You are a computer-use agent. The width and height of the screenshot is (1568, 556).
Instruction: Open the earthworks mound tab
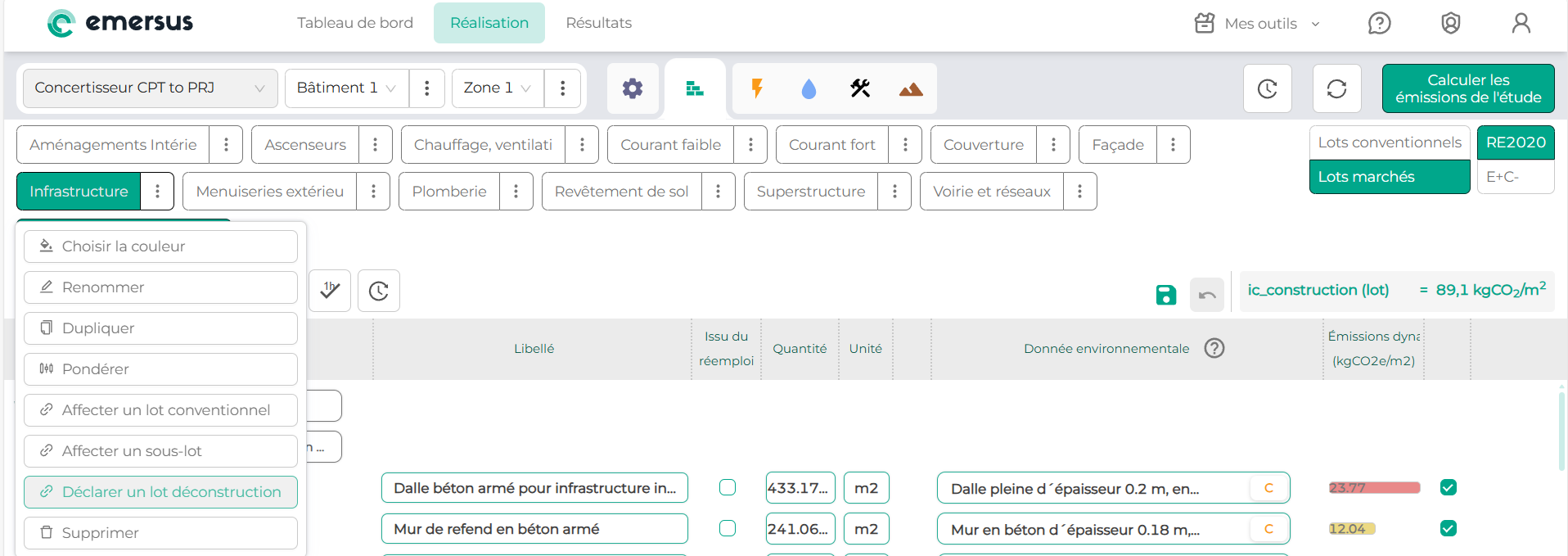point(911,88)
